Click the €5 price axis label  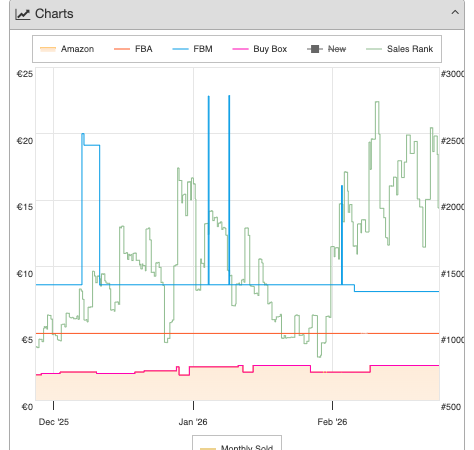coord(27,340)
